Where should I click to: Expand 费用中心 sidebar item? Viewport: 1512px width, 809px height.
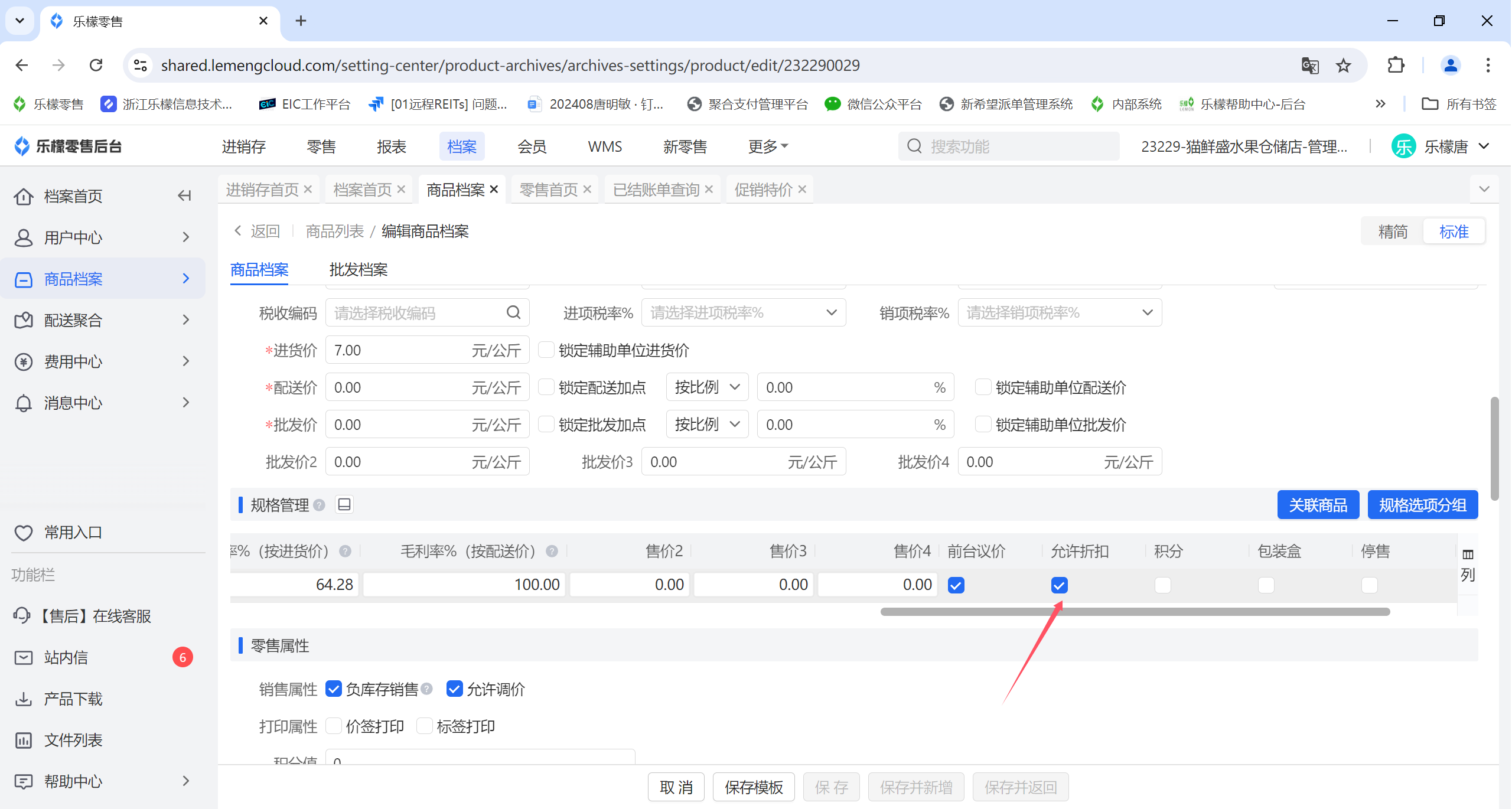(103, 361)
